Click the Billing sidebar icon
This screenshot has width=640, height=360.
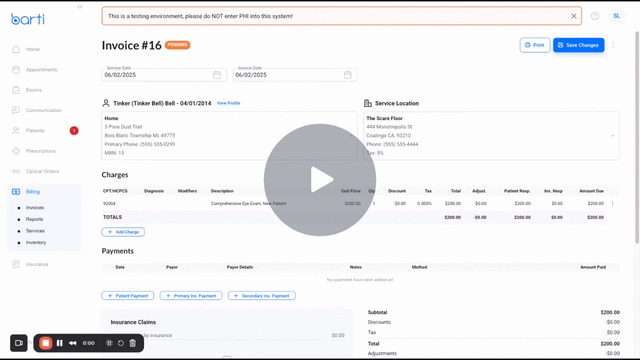pyautogui.click(x=16, y=191)
